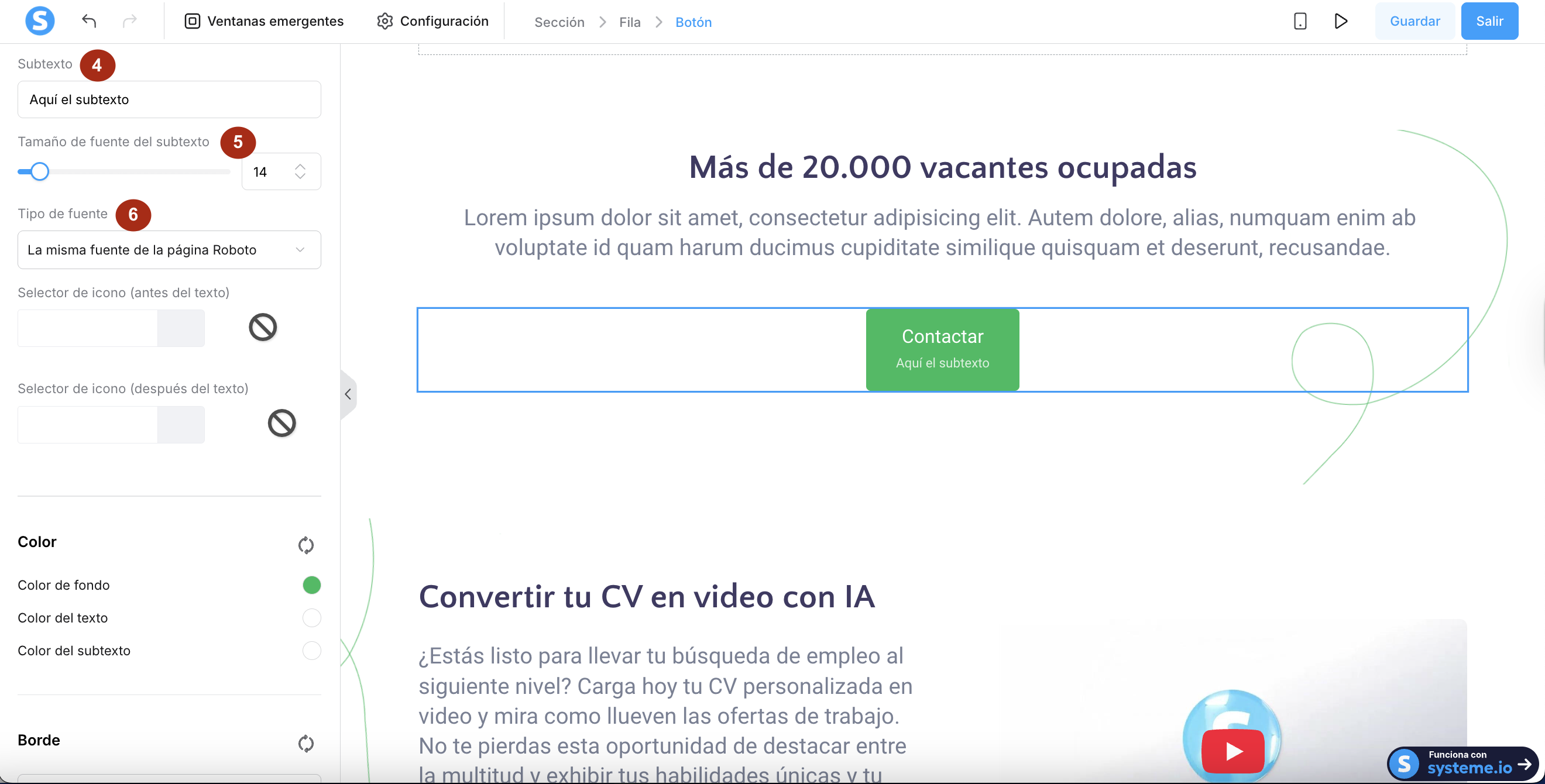This screenshot has height=784, width=1545.
Task: Open the green Color de fondo swatch
Action: (312, 585)
